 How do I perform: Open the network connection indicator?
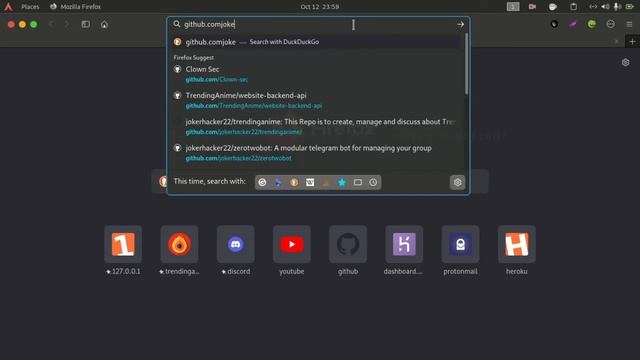pyautogui.click(x=593, y=7)
